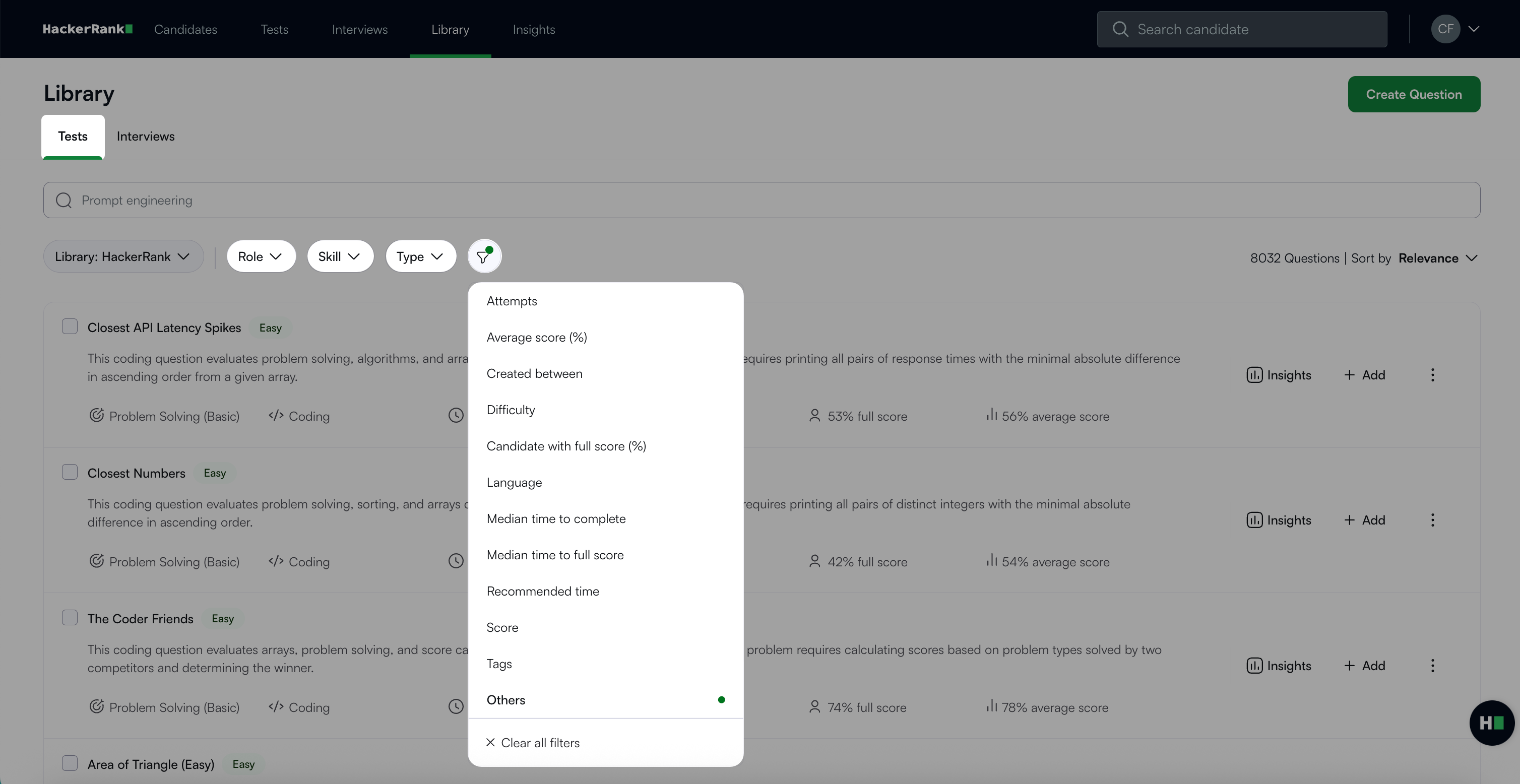Click the HackerRank help chat bubble
Screen dimensions: 1520x784
coord(1491,723)
